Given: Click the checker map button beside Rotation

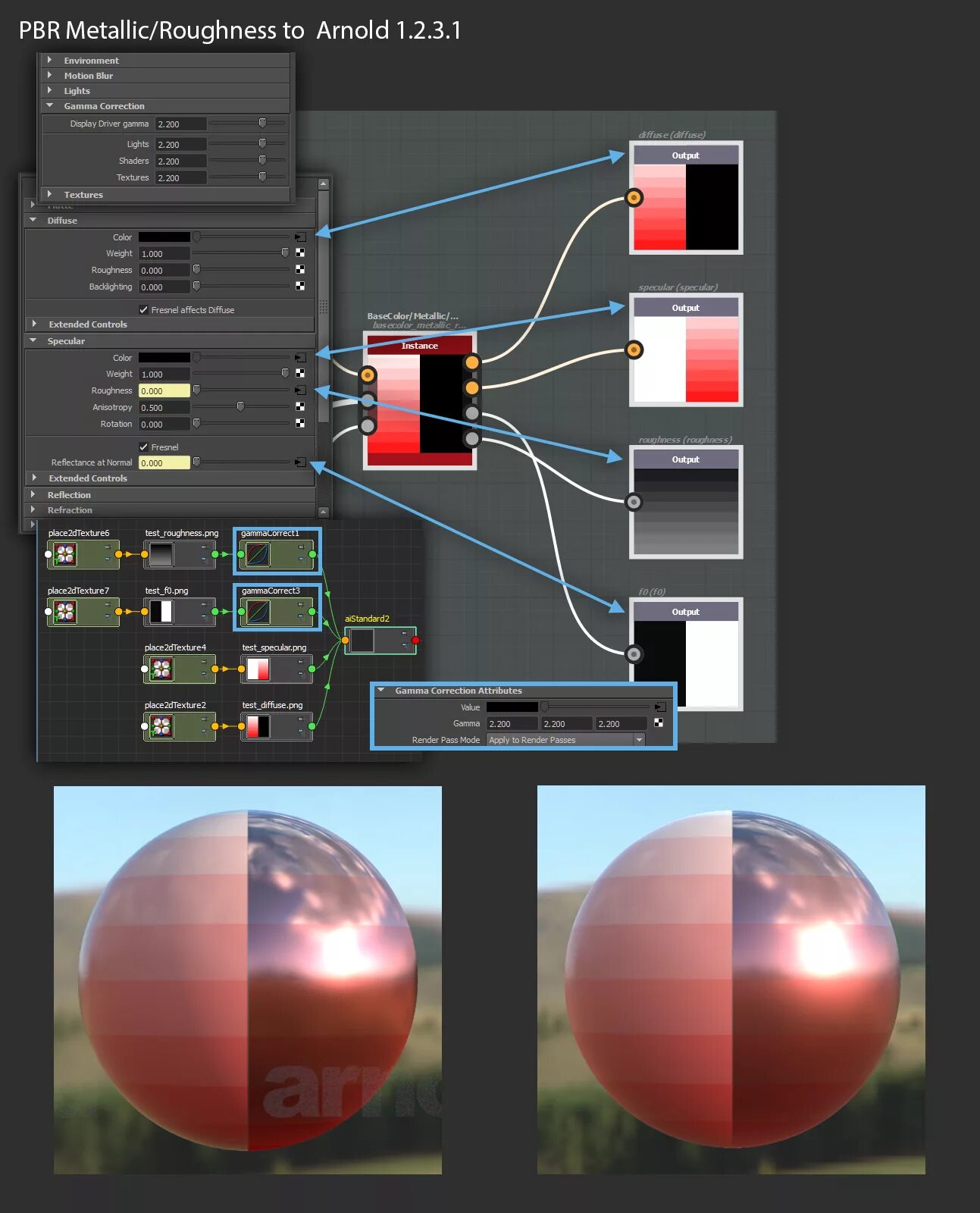Looking at the screenshot, I should (300, 424).
